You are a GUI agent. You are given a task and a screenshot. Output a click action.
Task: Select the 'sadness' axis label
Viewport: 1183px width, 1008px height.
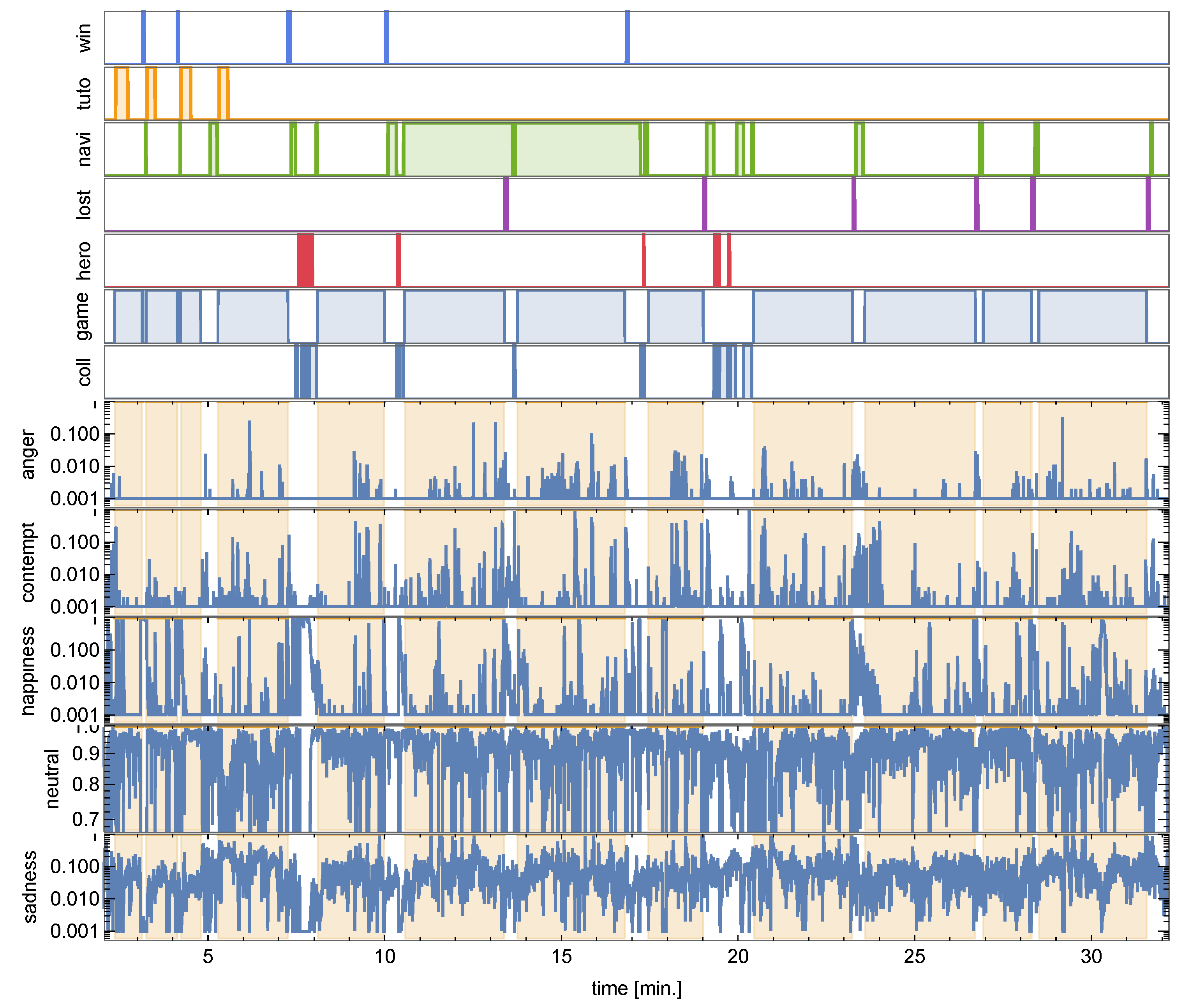[30, 887]
